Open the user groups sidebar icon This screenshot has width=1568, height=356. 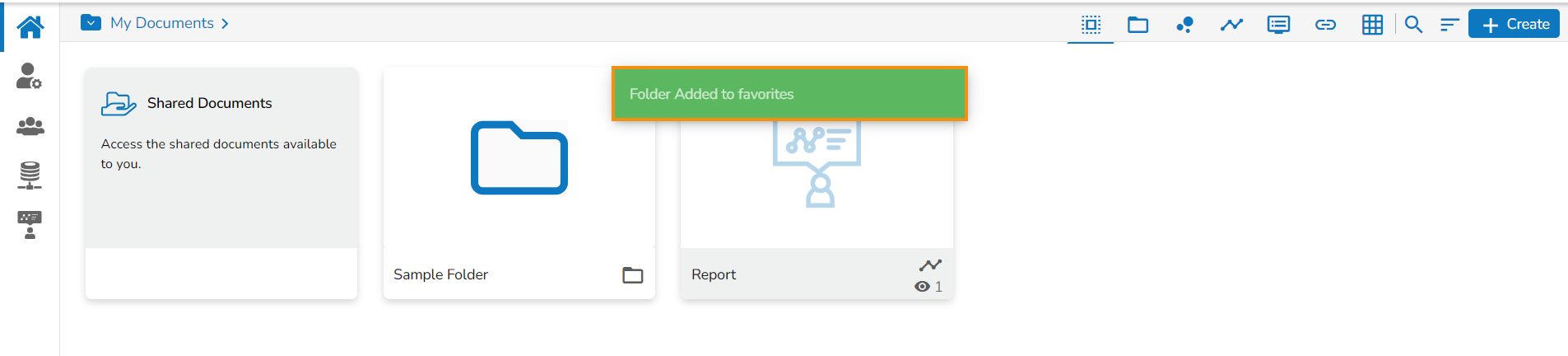[x=30, y=126]
